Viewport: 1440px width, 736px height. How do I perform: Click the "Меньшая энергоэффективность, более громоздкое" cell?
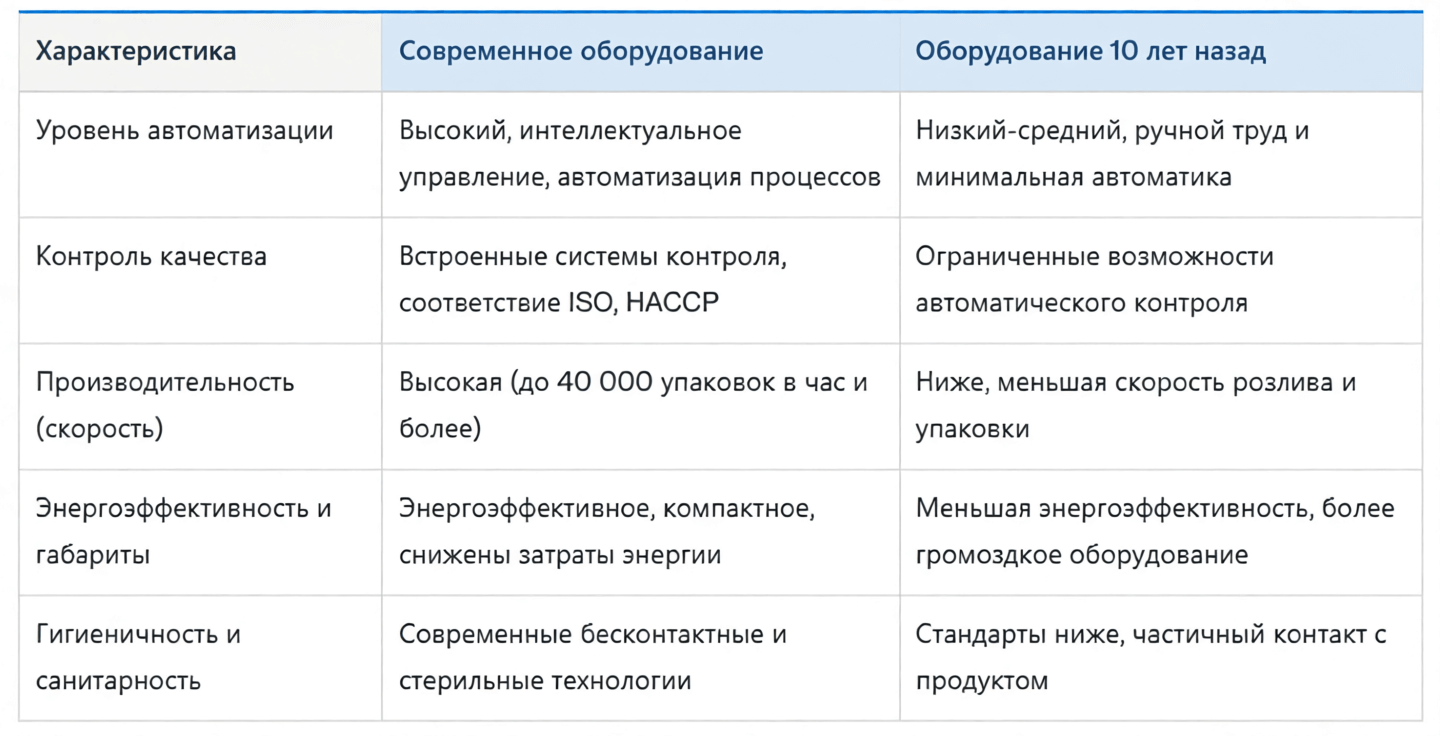[x=1154, y=531]
